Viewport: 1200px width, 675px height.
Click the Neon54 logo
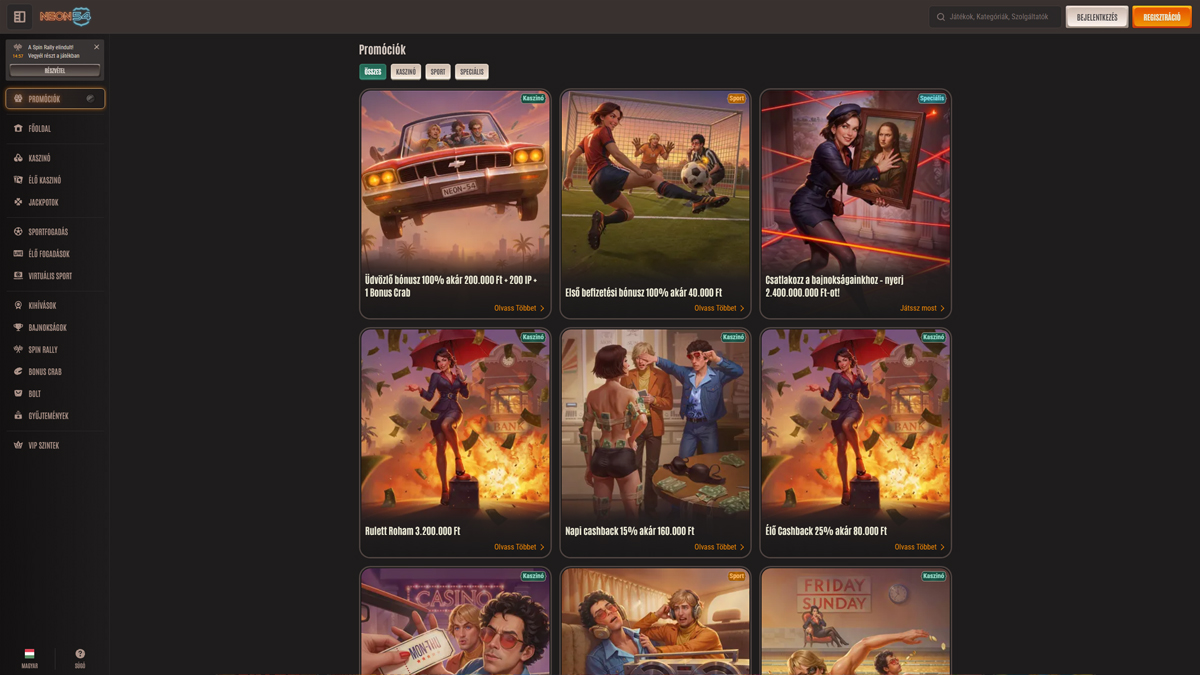[65, 17]
